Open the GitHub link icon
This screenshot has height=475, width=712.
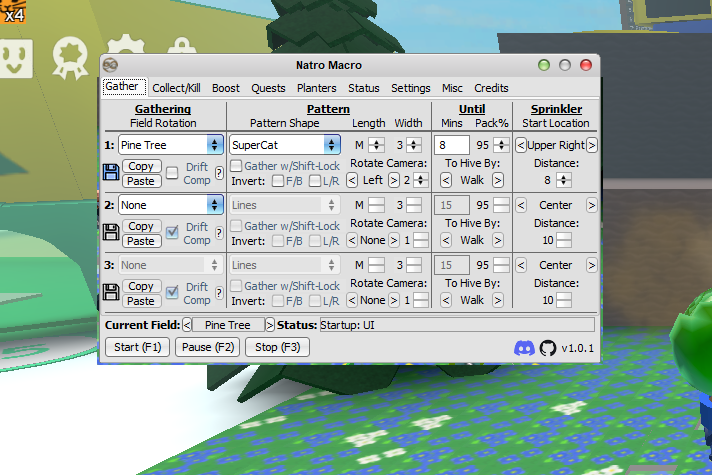(x=548, y=348)
